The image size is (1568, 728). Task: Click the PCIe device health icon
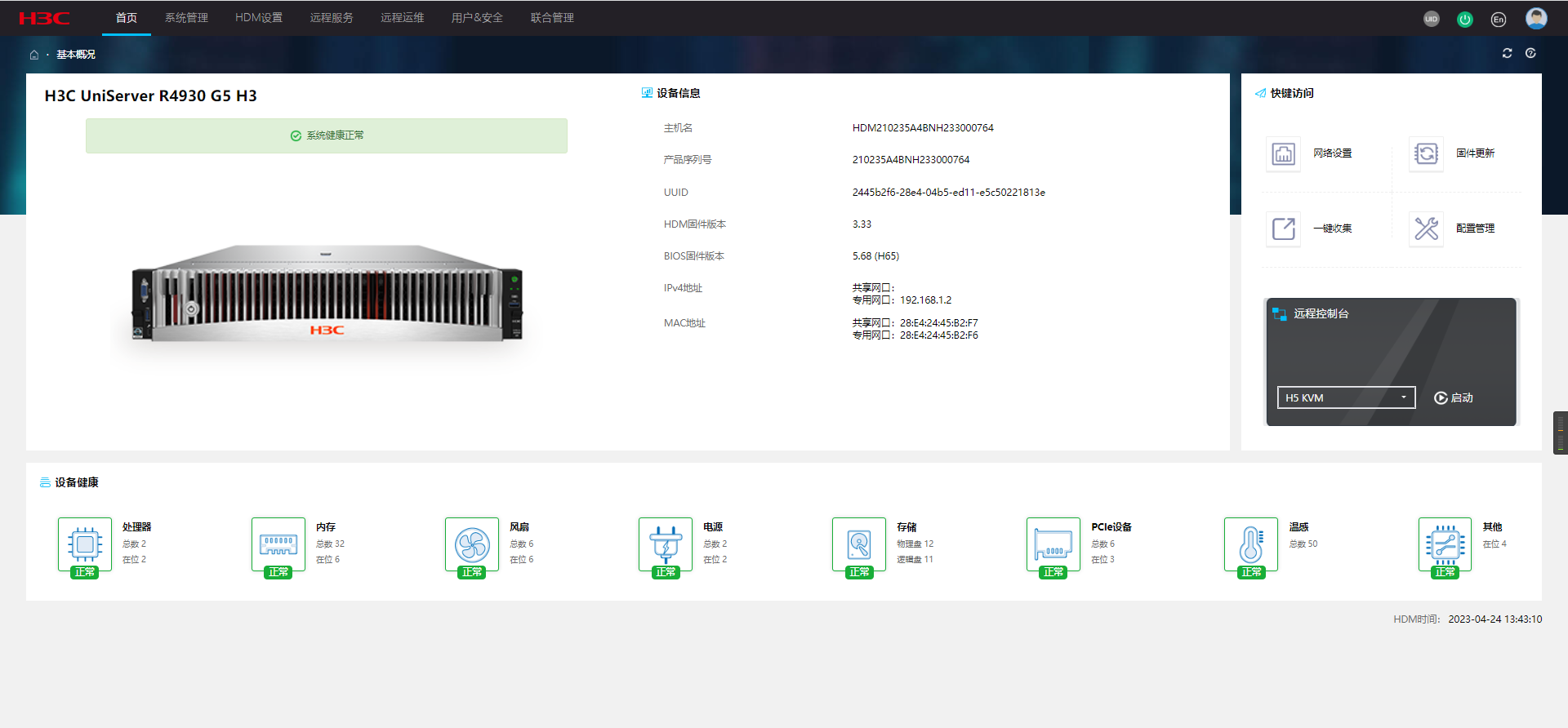tap(1053, 544)
